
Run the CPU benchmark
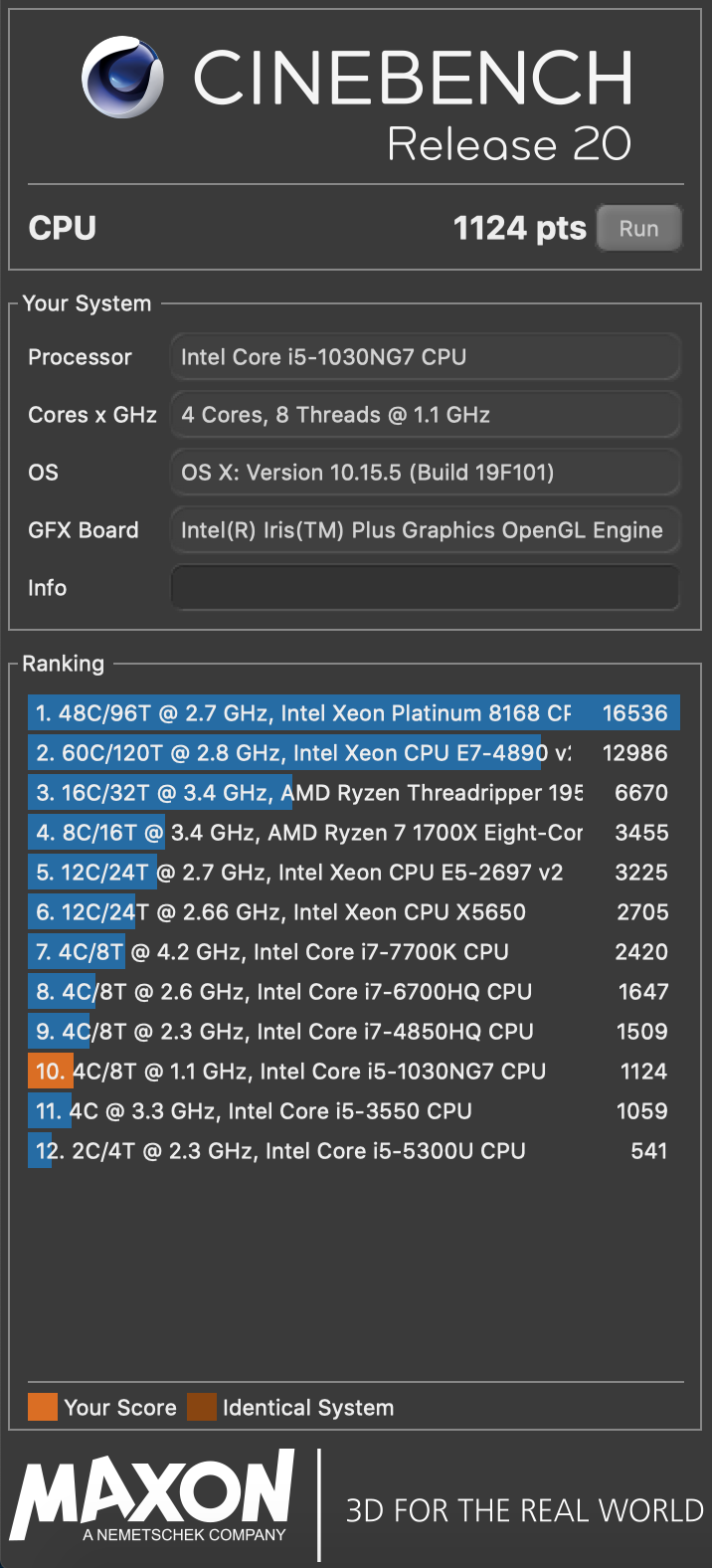[638, 228]
